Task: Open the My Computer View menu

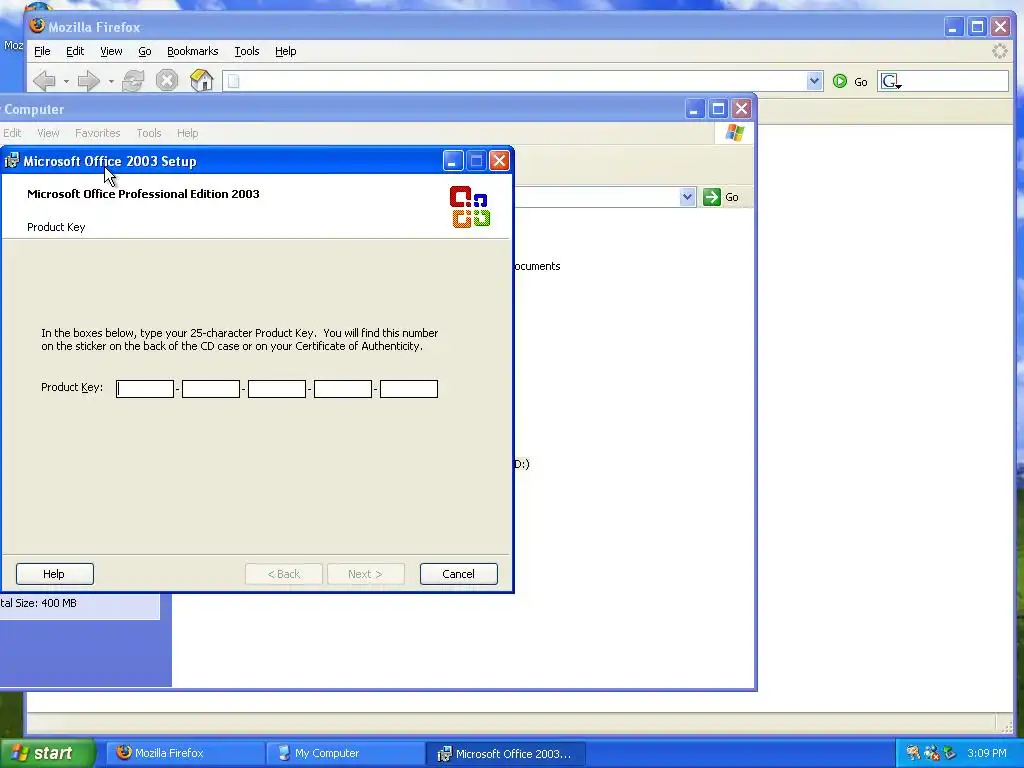Action: pos(48,133)
